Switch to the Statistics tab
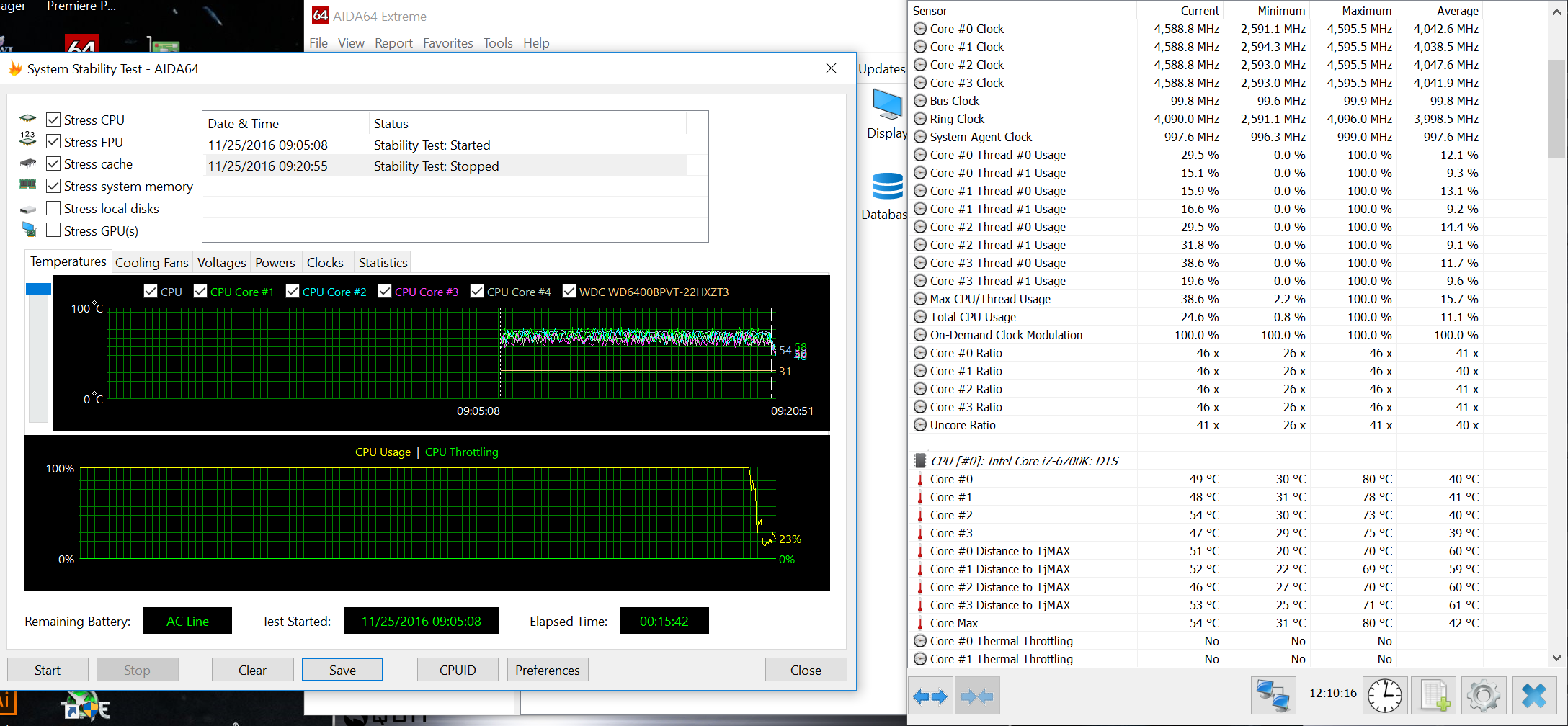1568x726 pixels. (x=383, y=263)
